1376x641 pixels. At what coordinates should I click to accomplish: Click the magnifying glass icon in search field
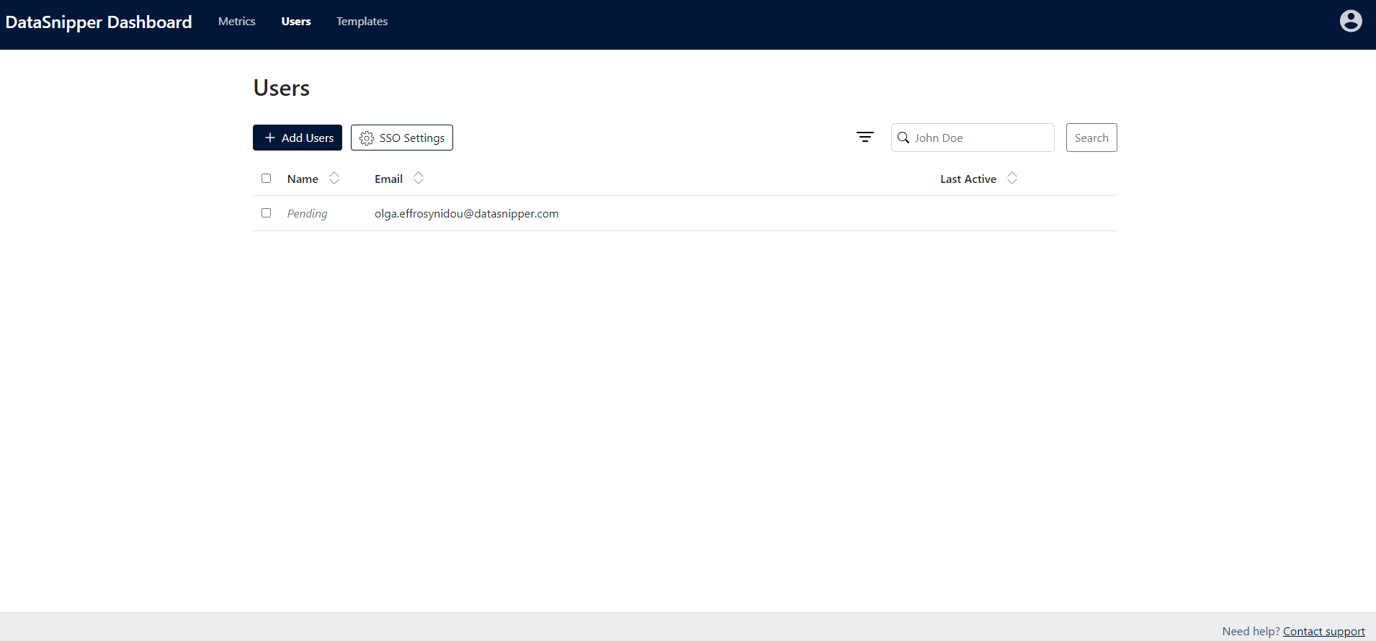tap(904, 137)
